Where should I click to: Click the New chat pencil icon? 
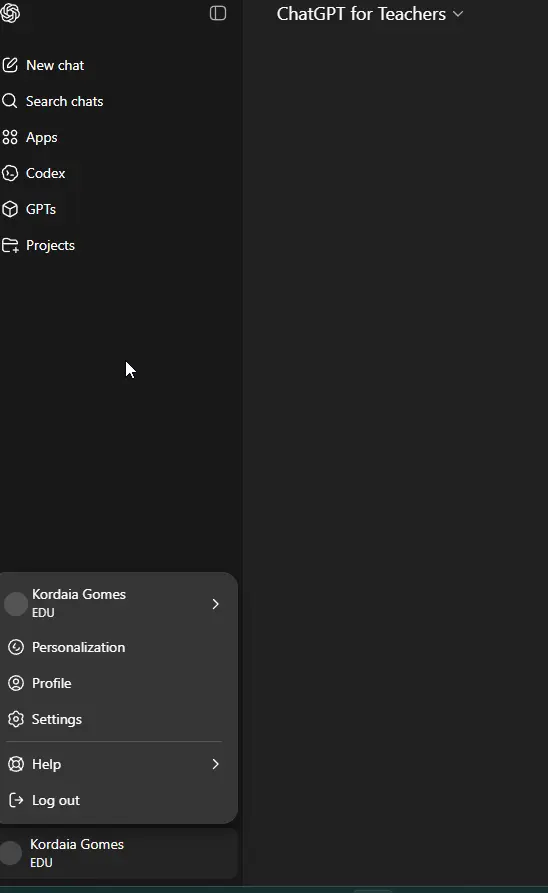10,65
